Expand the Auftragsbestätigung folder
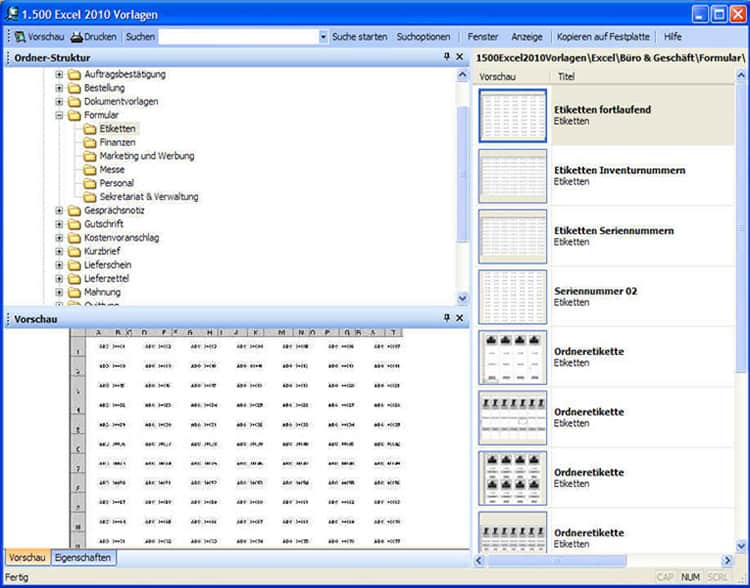Viewport: 750px width, 588px height. (x=59, y=75)
